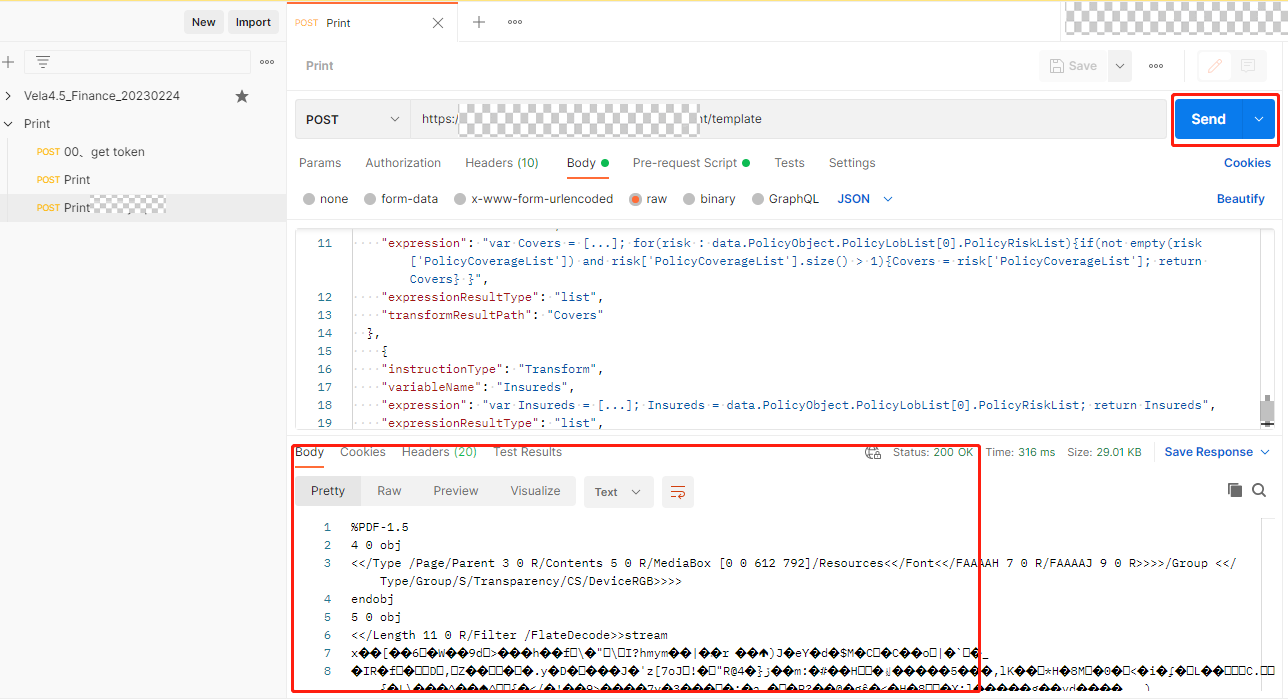1288x700 pixels.
Task: Open the comments panel for the request
Action: 1247,66
